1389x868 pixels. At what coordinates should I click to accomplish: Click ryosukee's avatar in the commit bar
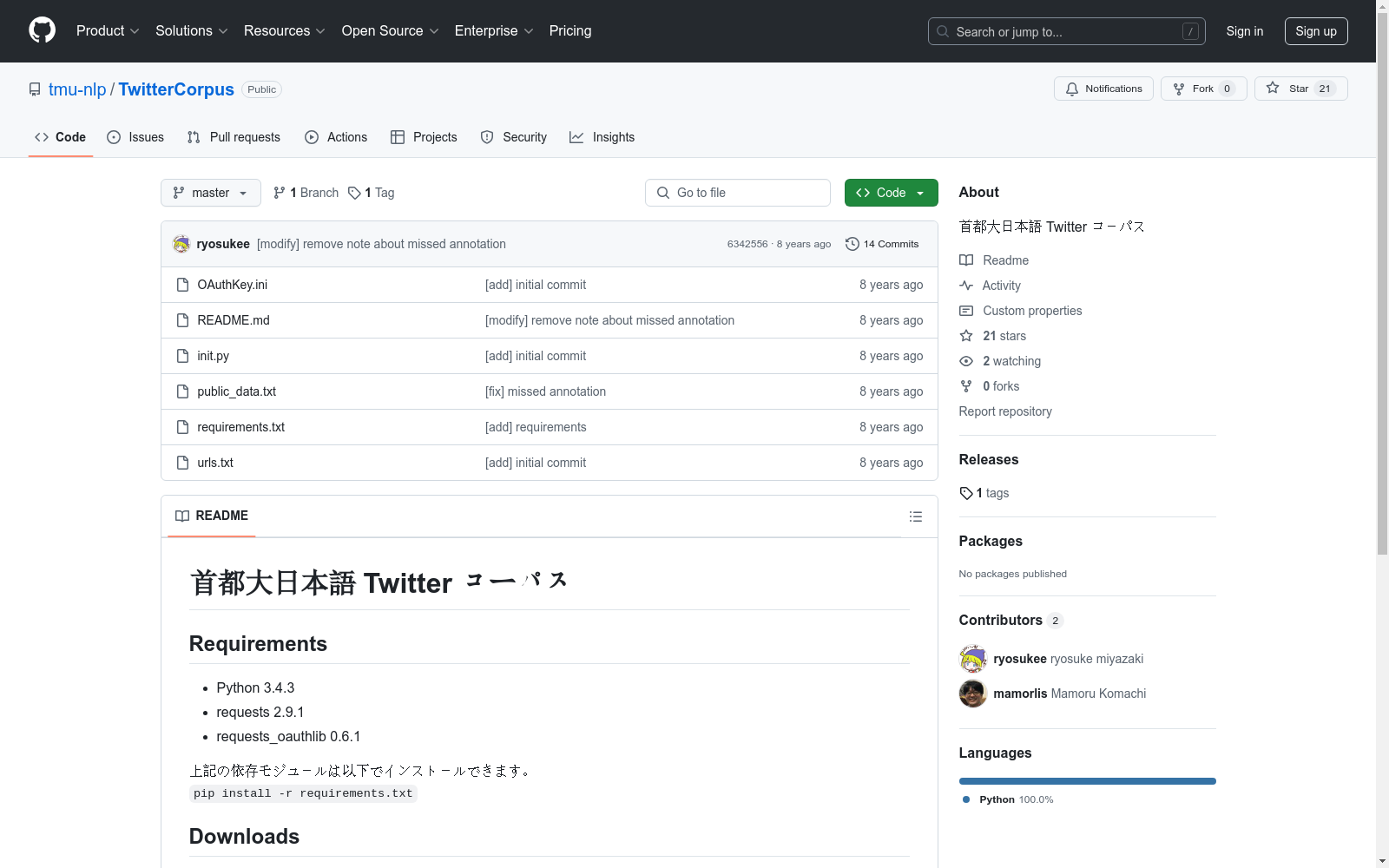(181, 244)
